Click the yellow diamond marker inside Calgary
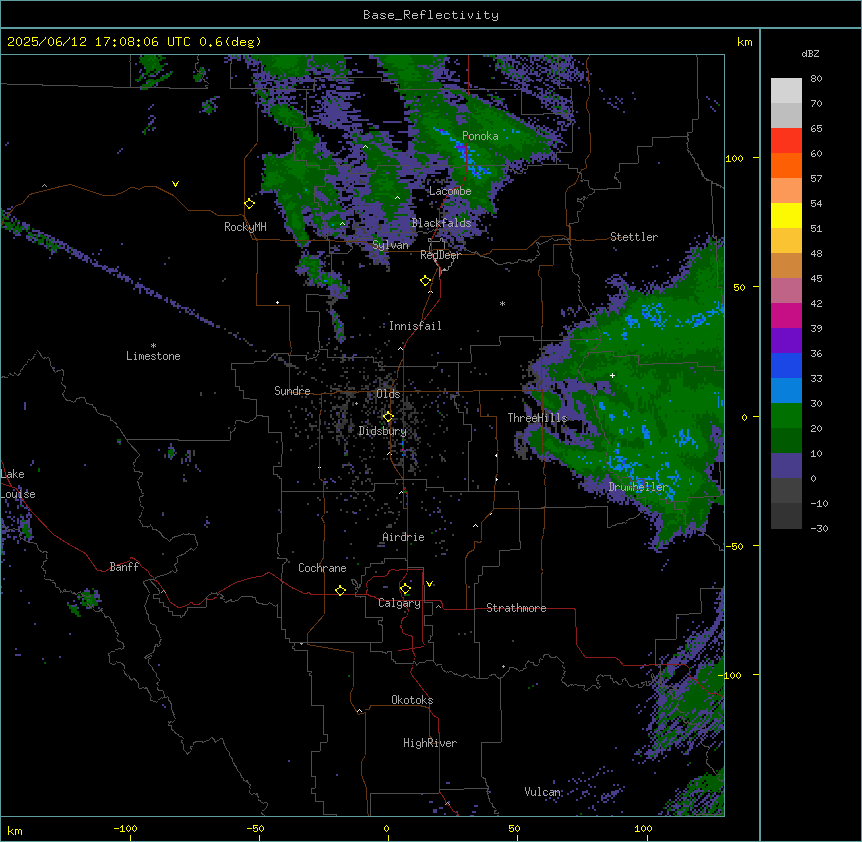This screenshot has width=862, height=842. point(405,589)
